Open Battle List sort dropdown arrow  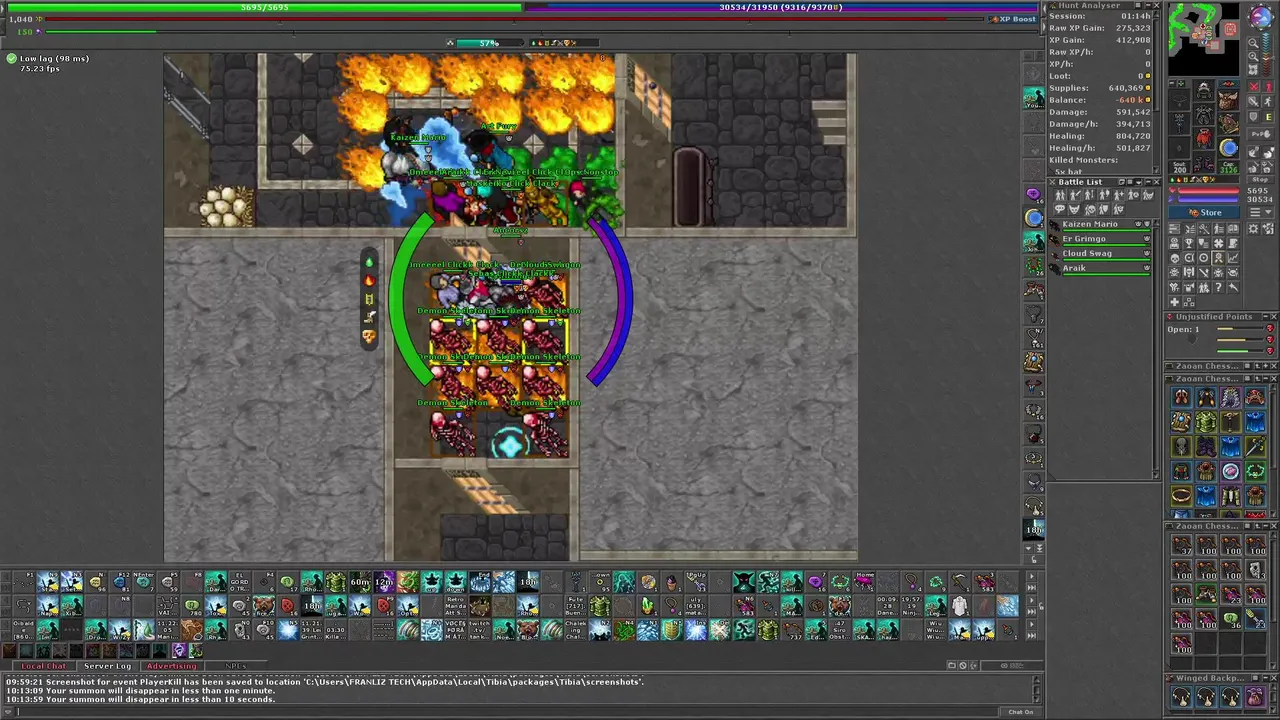pyautogui.click(x=1139, y=182)
